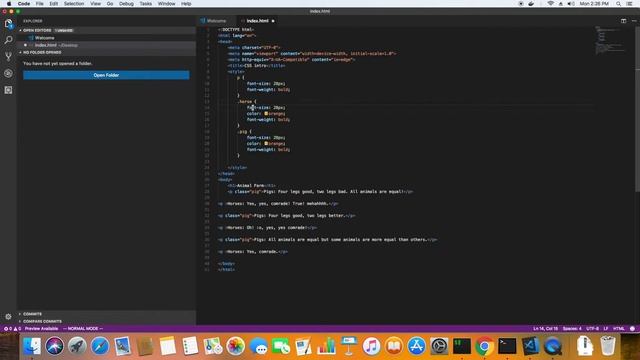Click the Wi-Fi icon in menu bar
This screenshot has height=360, width=640.
point(551,4)
